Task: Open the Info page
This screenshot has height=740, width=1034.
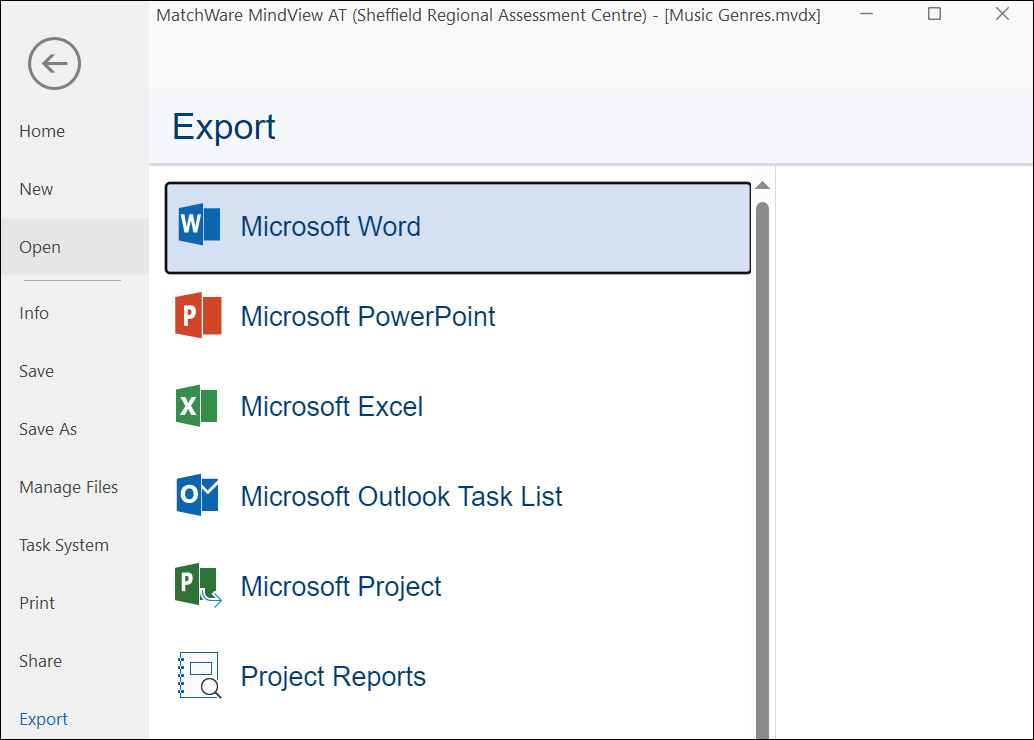Action: point(34,313)
